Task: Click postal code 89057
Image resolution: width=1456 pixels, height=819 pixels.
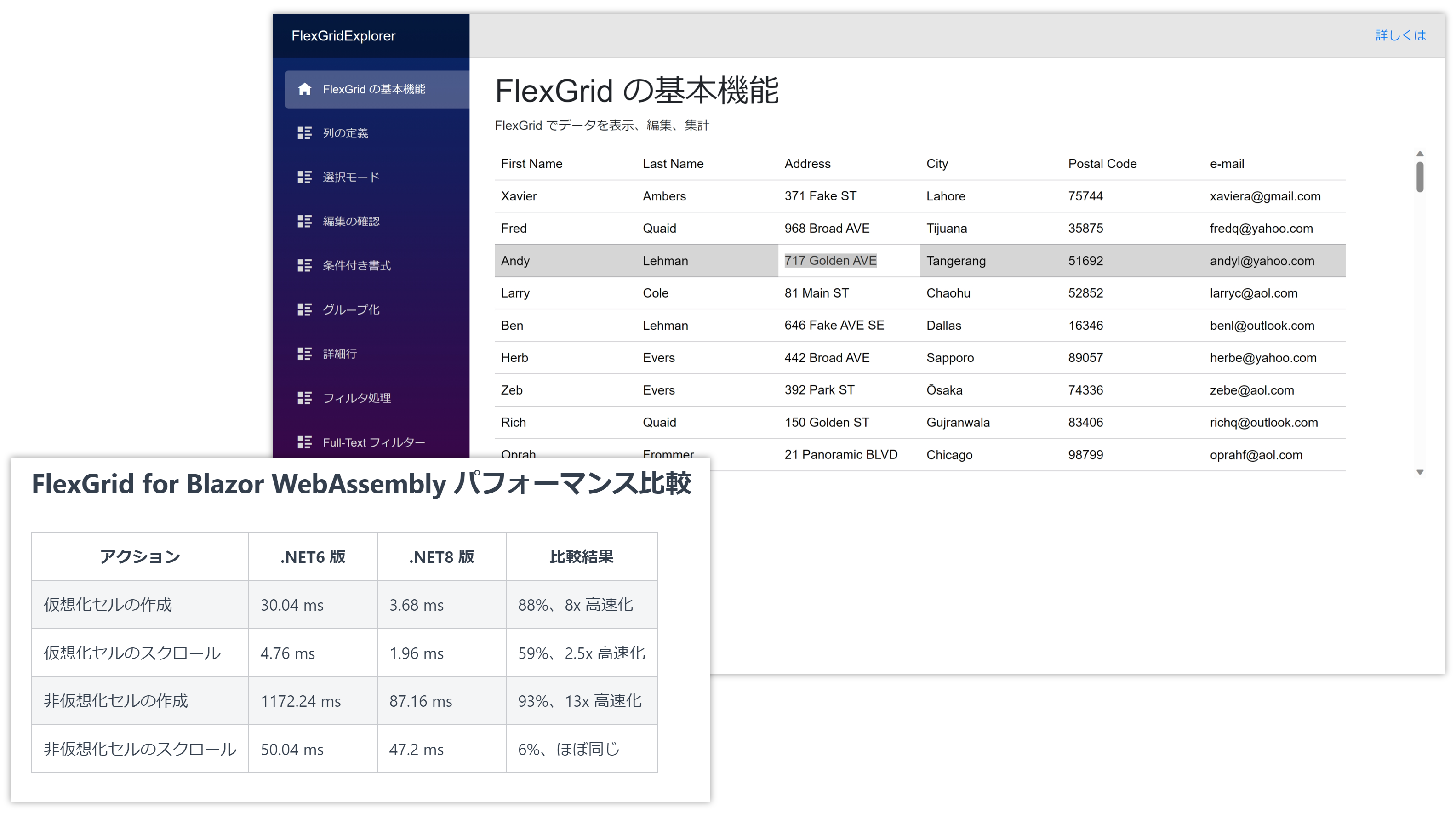Action: tap(1133, 358)
